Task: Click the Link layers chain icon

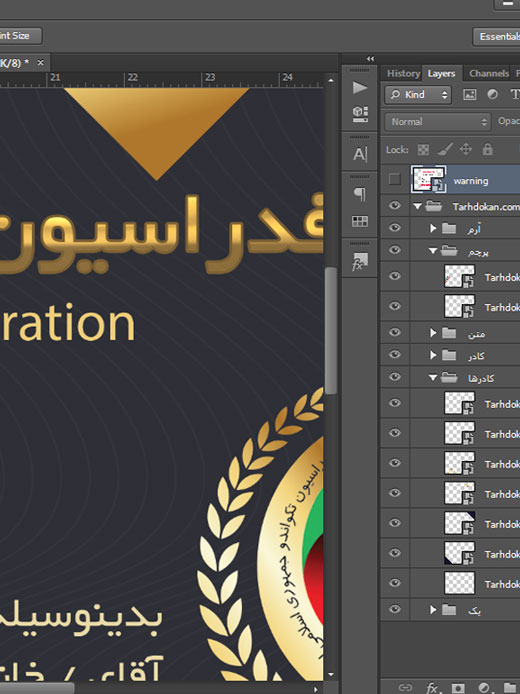Action: pyautogui.click(x=405, y=687)
